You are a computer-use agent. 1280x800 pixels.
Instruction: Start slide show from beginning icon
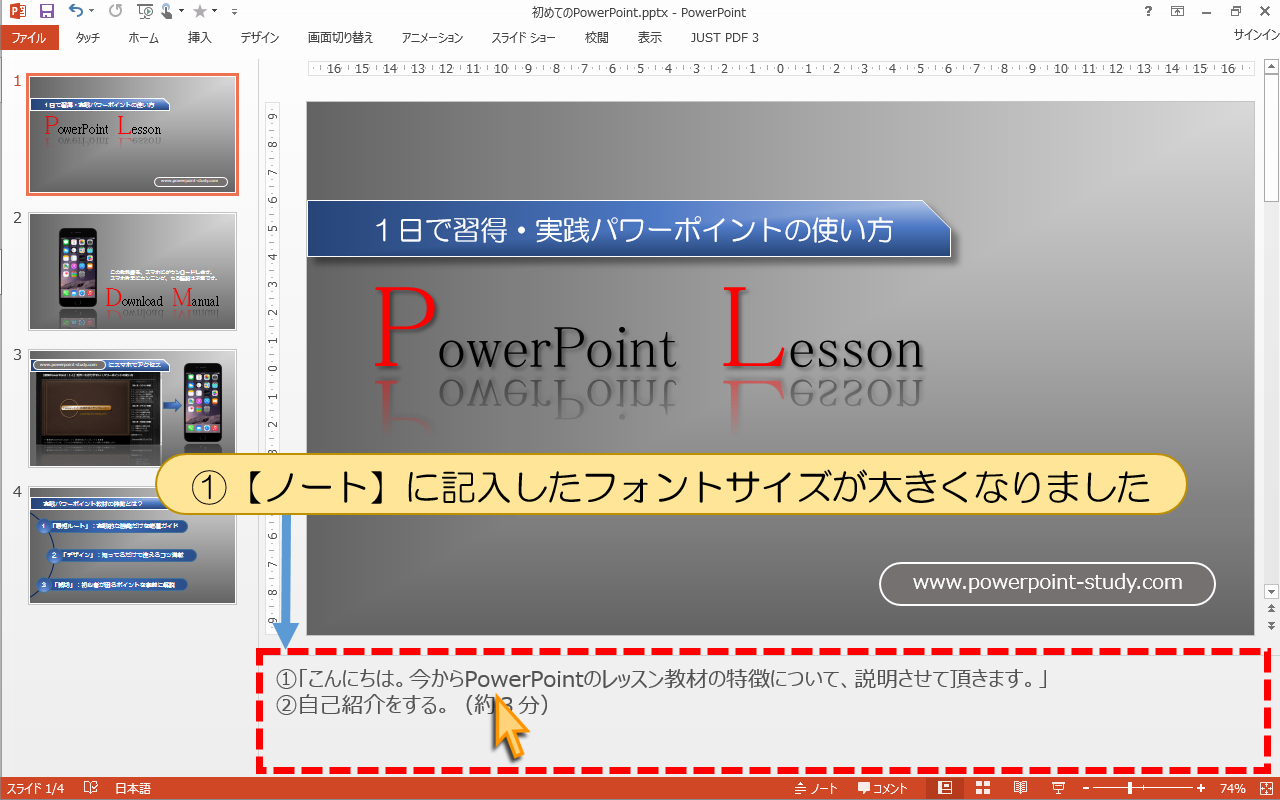click(x=144, y=12)
